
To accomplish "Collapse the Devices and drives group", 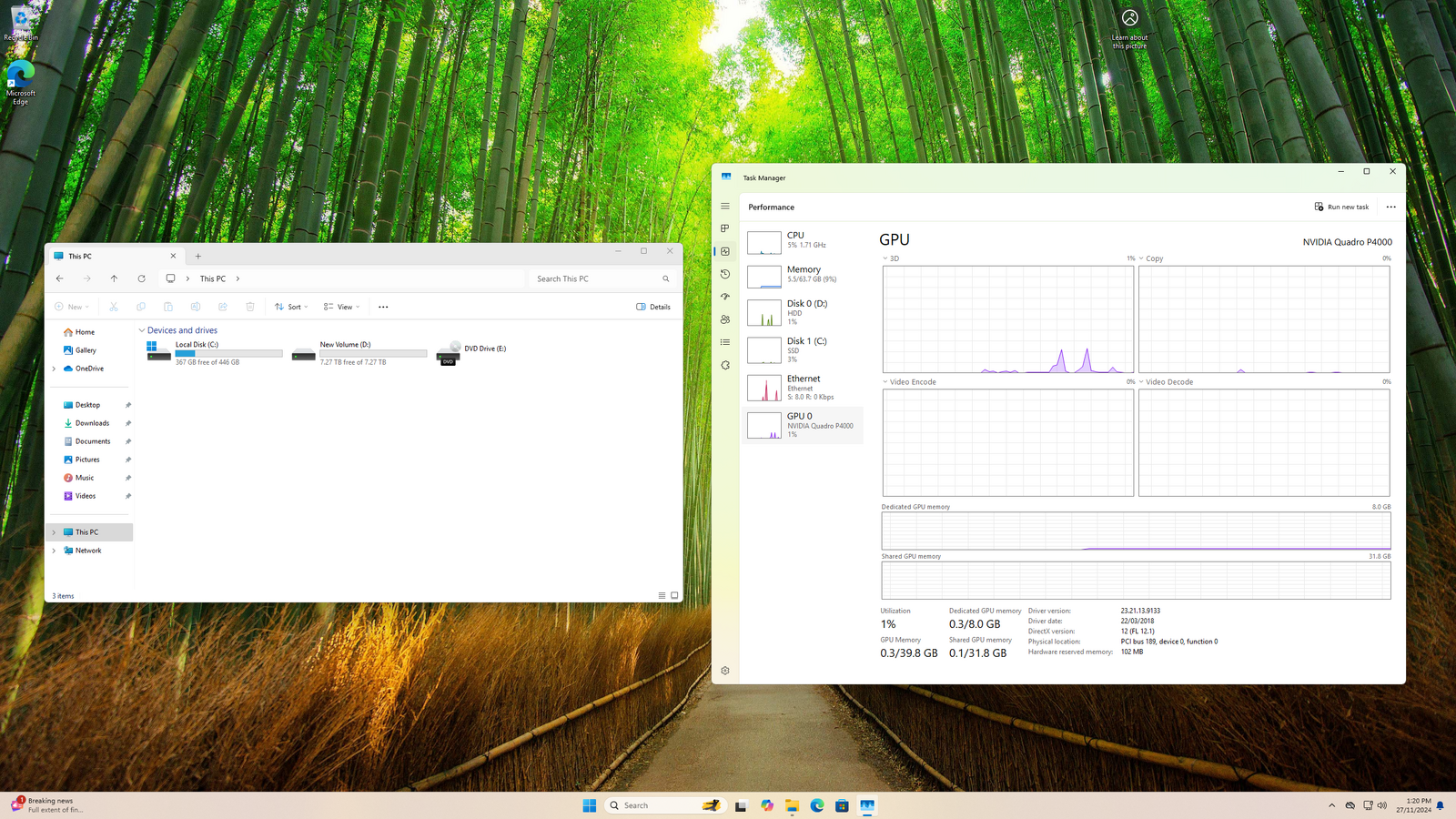I will click(x=141, y=330).
